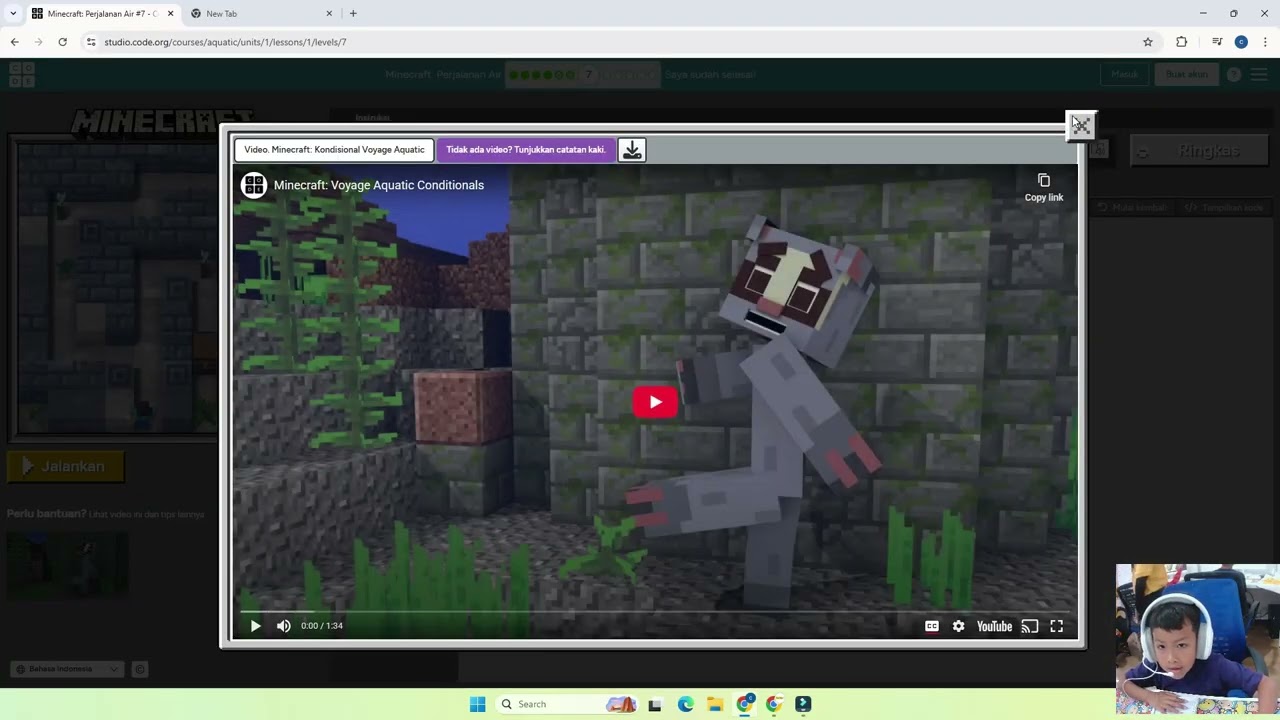
Task: Toggle closed captions in the video player
Action: coord(932,626)
